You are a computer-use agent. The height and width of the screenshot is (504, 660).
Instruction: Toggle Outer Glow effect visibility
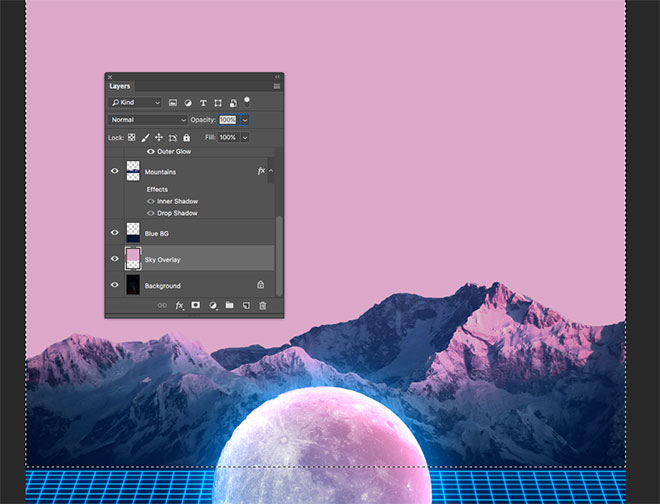pos(151,151)
